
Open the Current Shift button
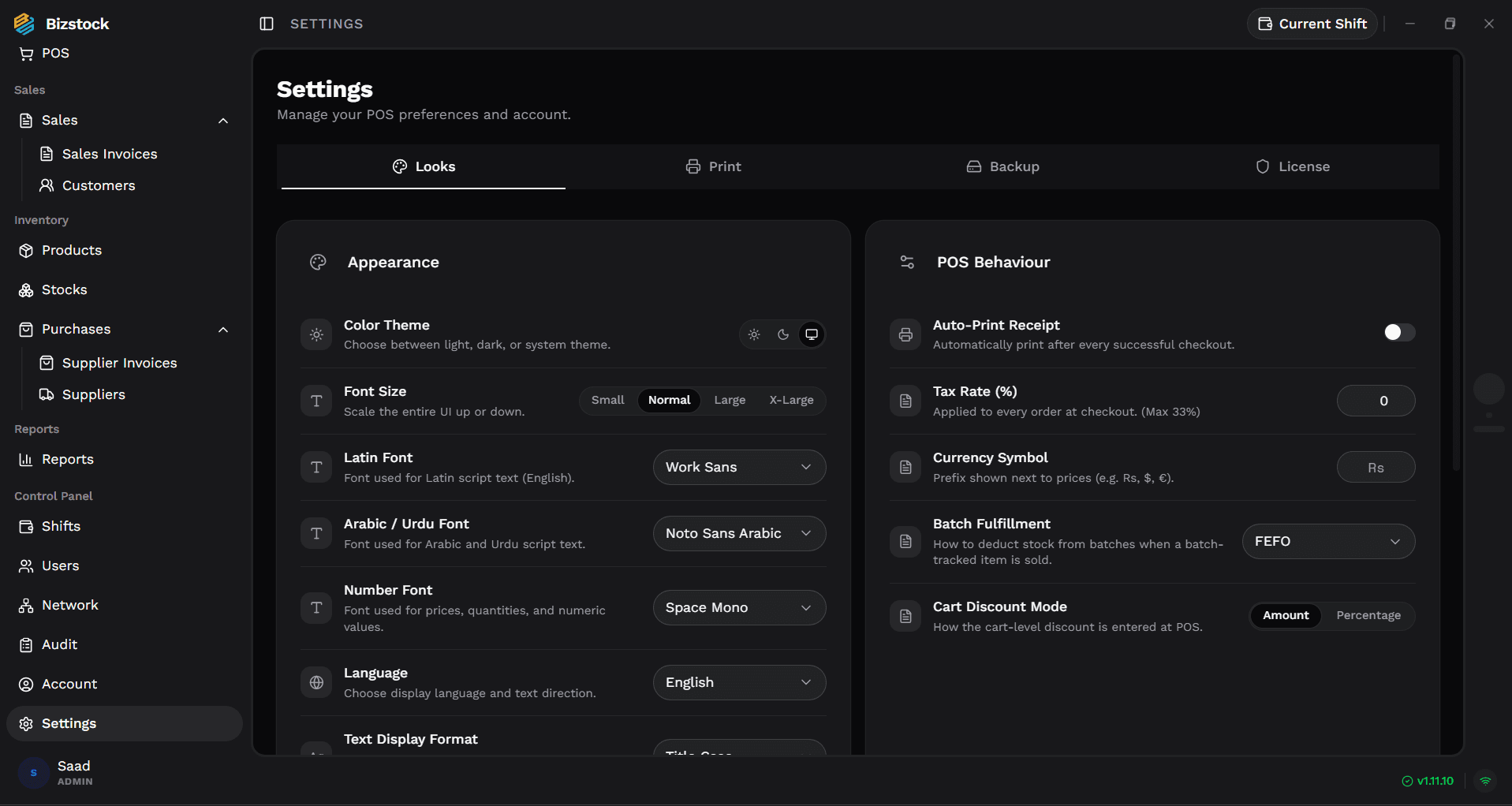tap(1312, 24)
